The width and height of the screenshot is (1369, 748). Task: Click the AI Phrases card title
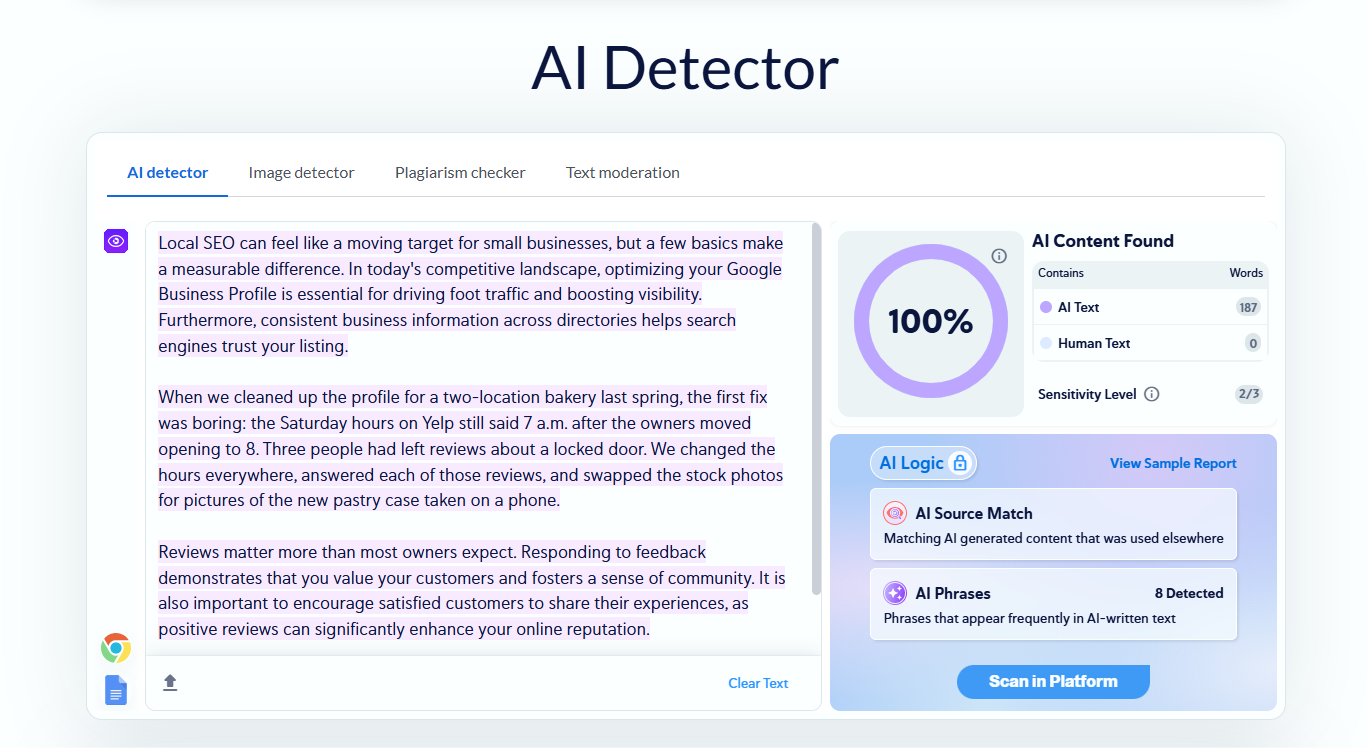[x=953, y=593]
